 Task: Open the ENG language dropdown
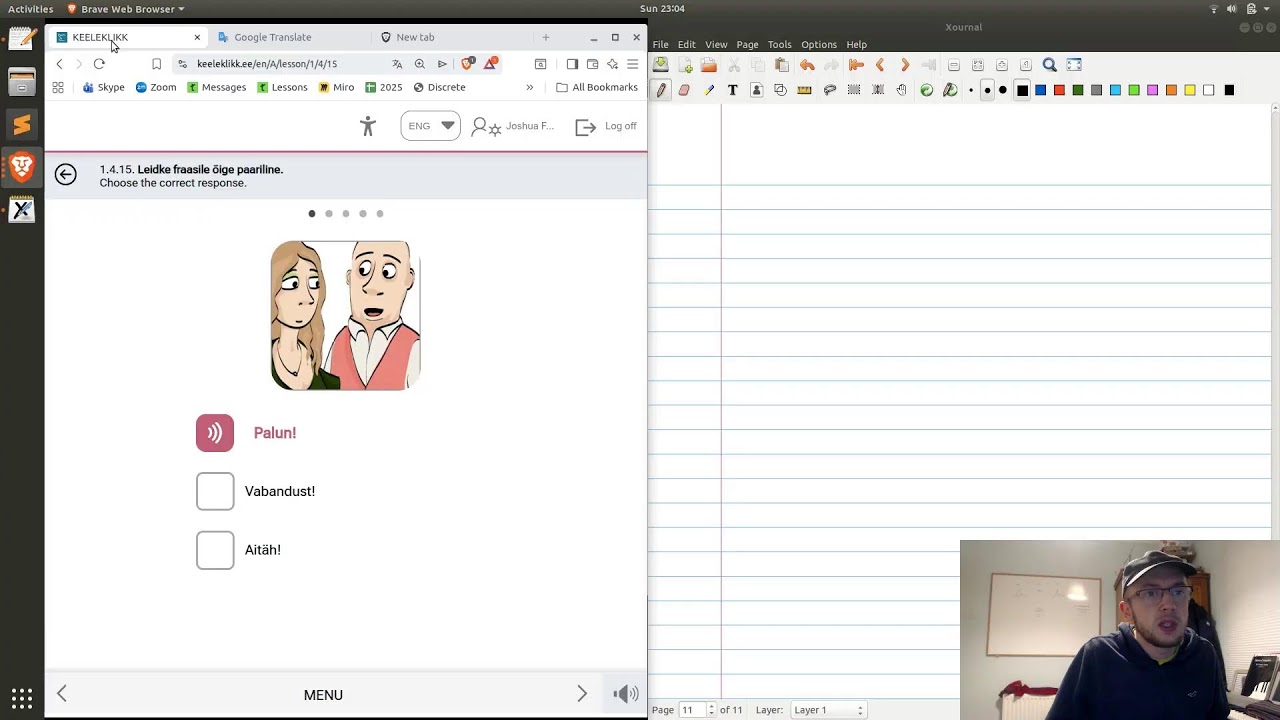430,126
